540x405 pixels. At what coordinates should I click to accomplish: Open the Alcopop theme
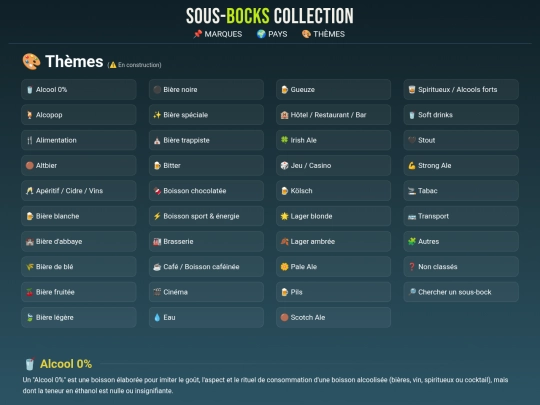(79, 115)
